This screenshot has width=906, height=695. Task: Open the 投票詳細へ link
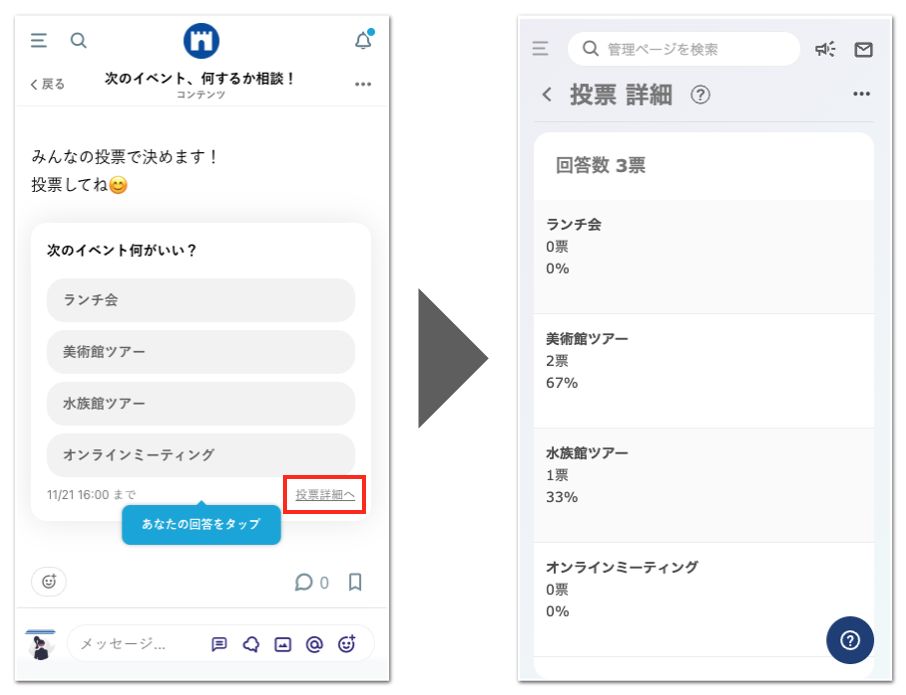point(324,493)
